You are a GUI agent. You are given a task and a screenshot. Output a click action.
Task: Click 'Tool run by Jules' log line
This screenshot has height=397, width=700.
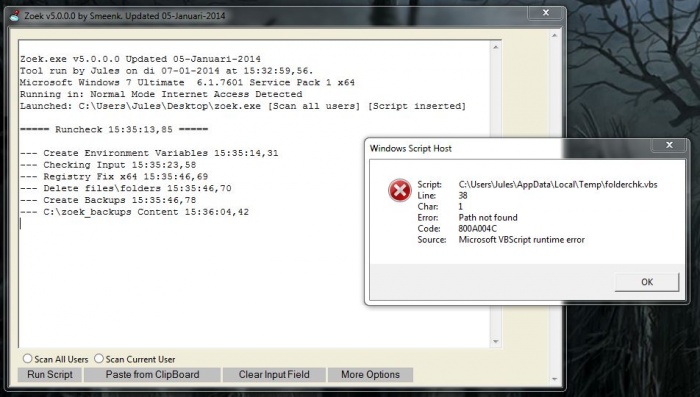click(x=167, y=71)
